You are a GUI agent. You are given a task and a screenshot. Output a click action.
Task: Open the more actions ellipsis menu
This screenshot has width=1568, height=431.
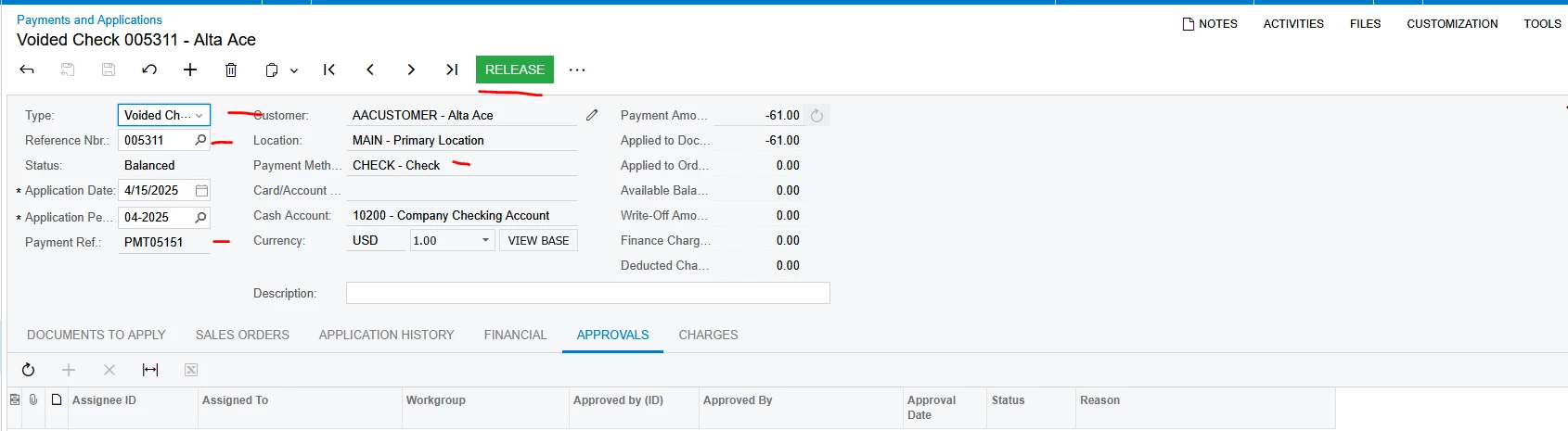pyautogui.click(x=577, y=70)
